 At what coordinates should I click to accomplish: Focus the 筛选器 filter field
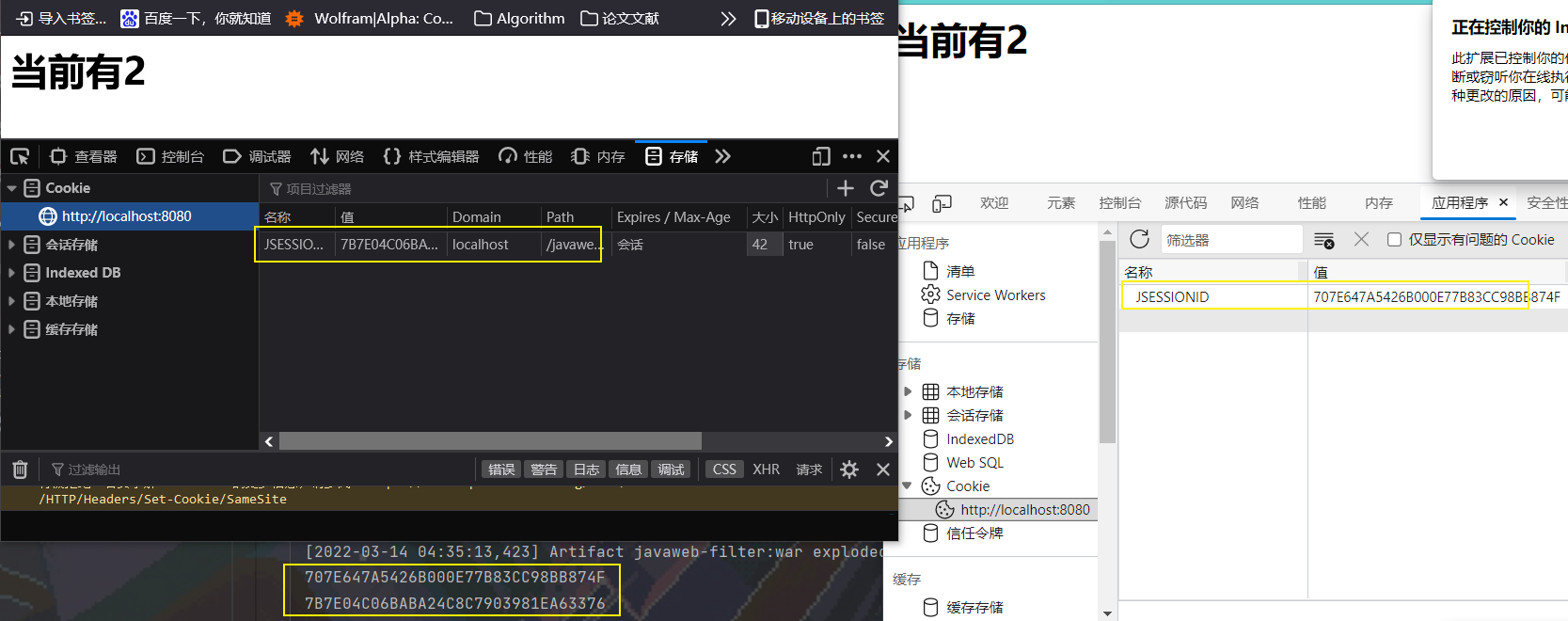1232,240
